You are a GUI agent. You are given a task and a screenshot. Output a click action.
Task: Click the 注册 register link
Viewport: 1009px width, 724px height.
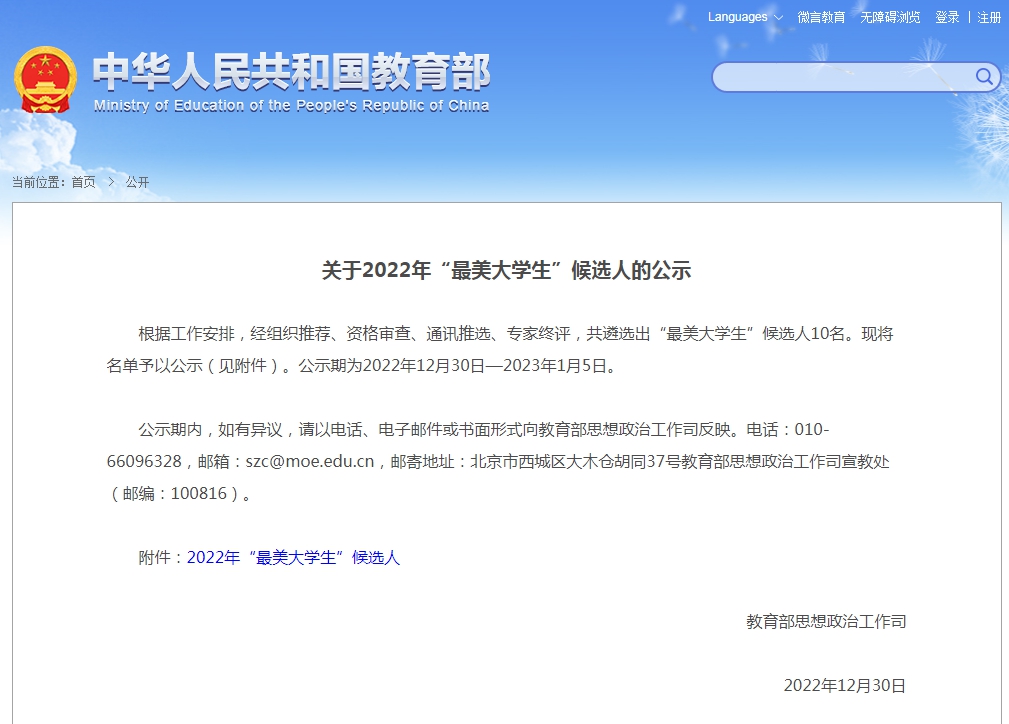(x=989, y=17)
